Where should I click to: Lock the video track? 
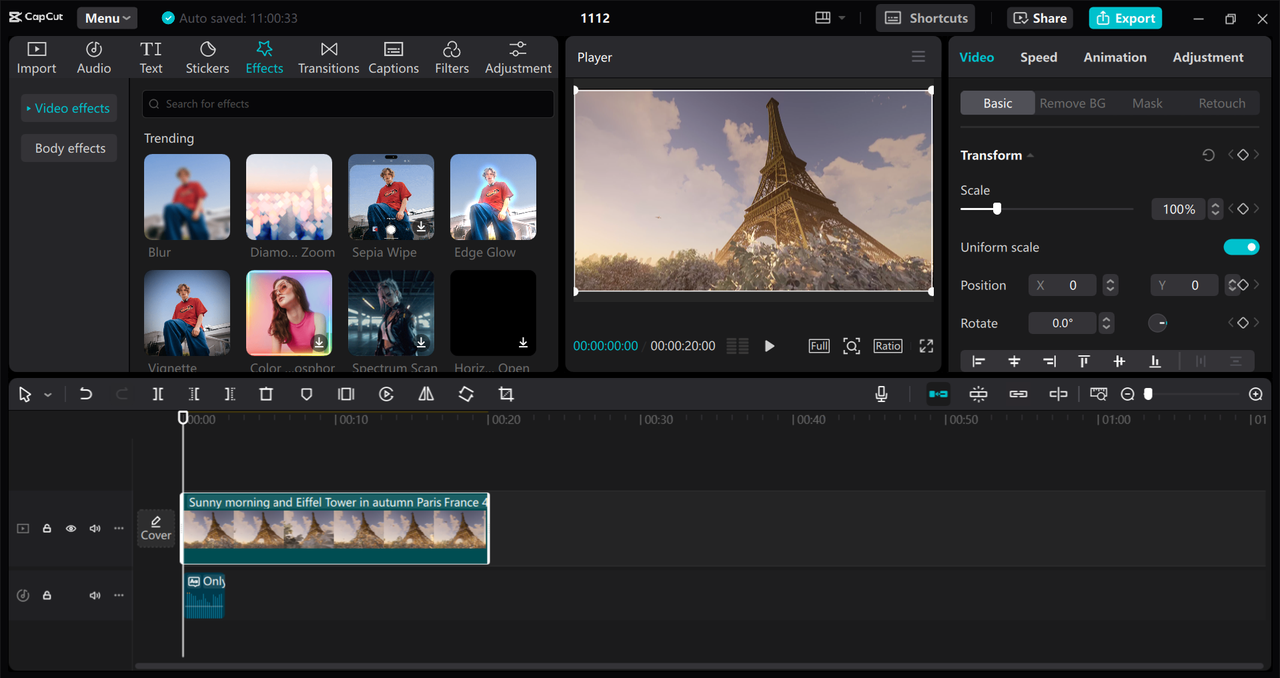[x=47, y=528]
